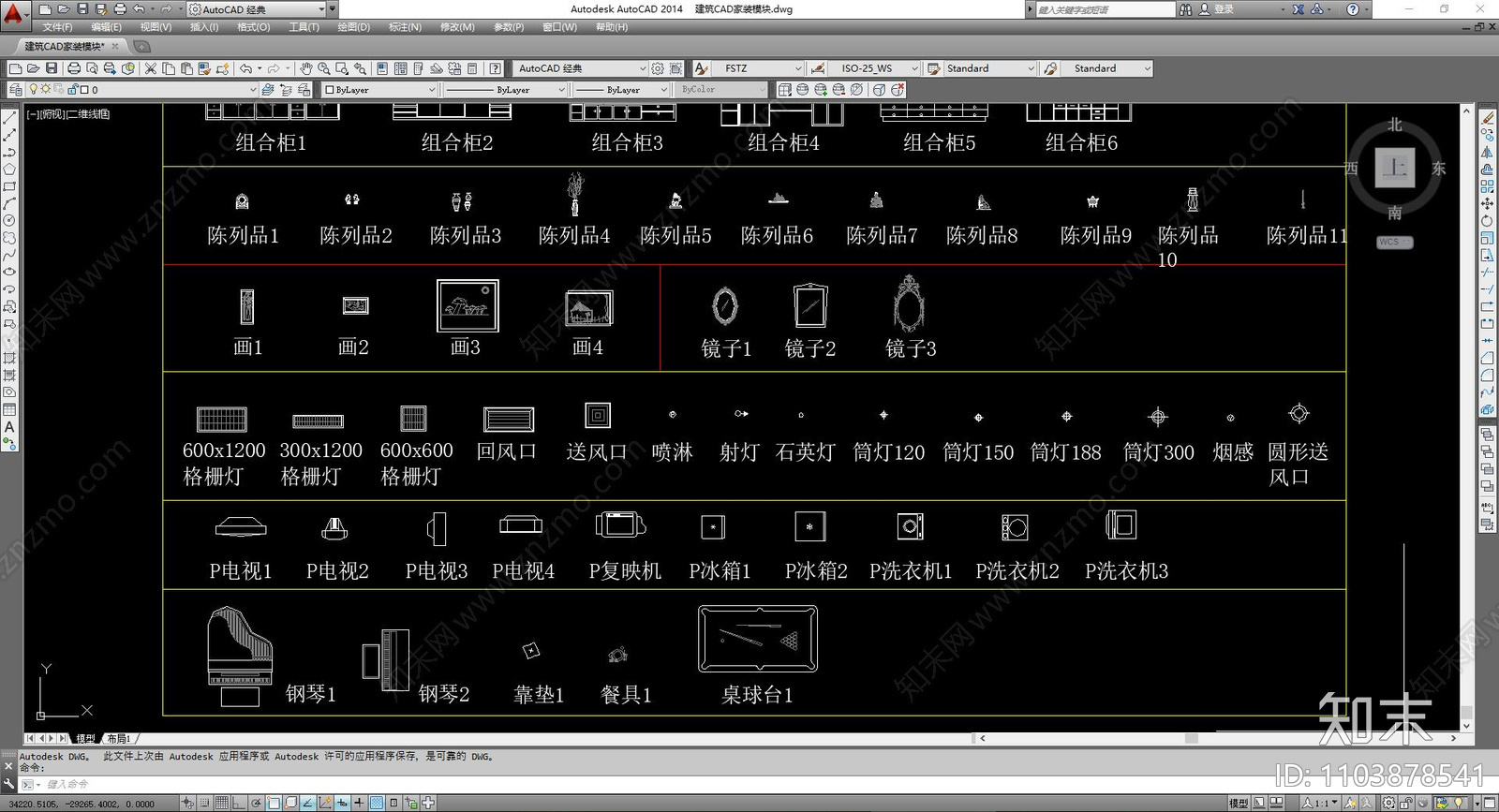Toggle Snap Mode in status bar
This screenshot has height=812, width=1499.
pyautogui.click(x=205, y=803)
